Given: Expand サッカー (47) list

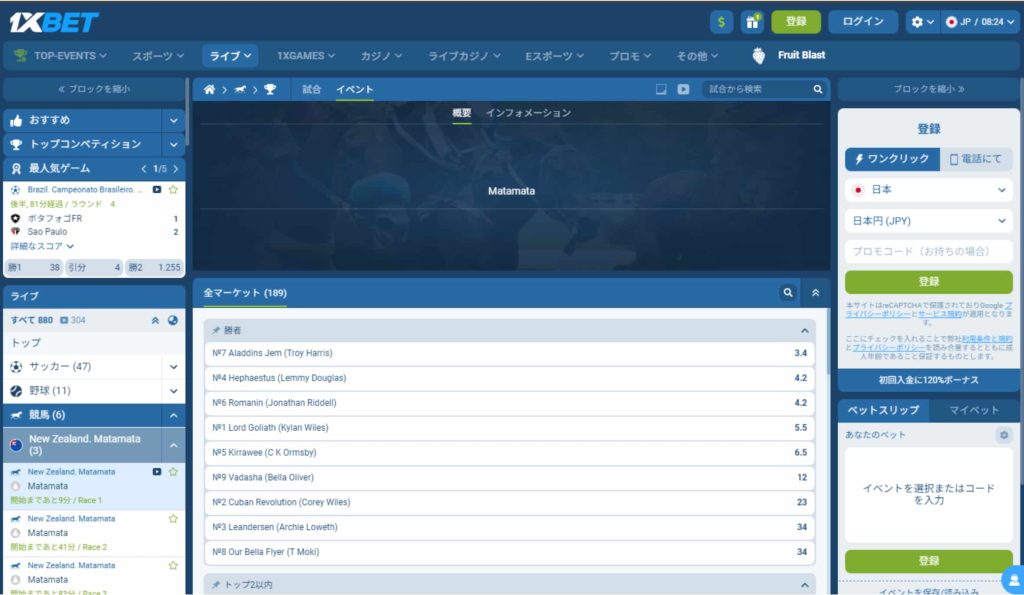Looking at the screenshot, I should (174, 367).
